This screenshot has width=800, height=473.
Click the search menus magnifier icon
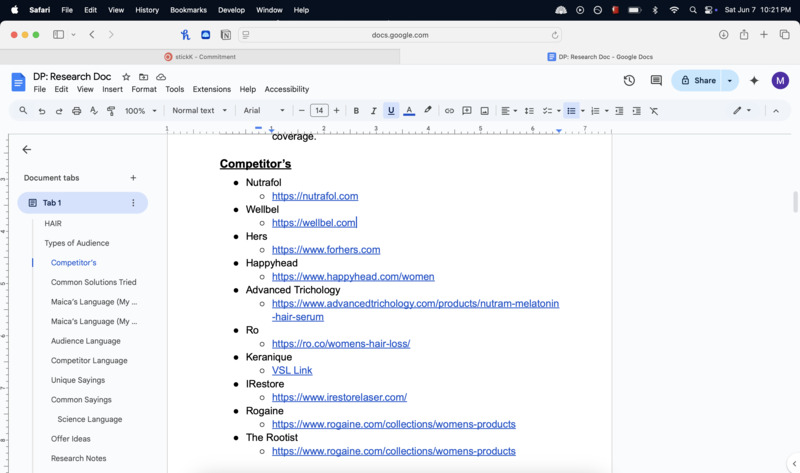23,110
